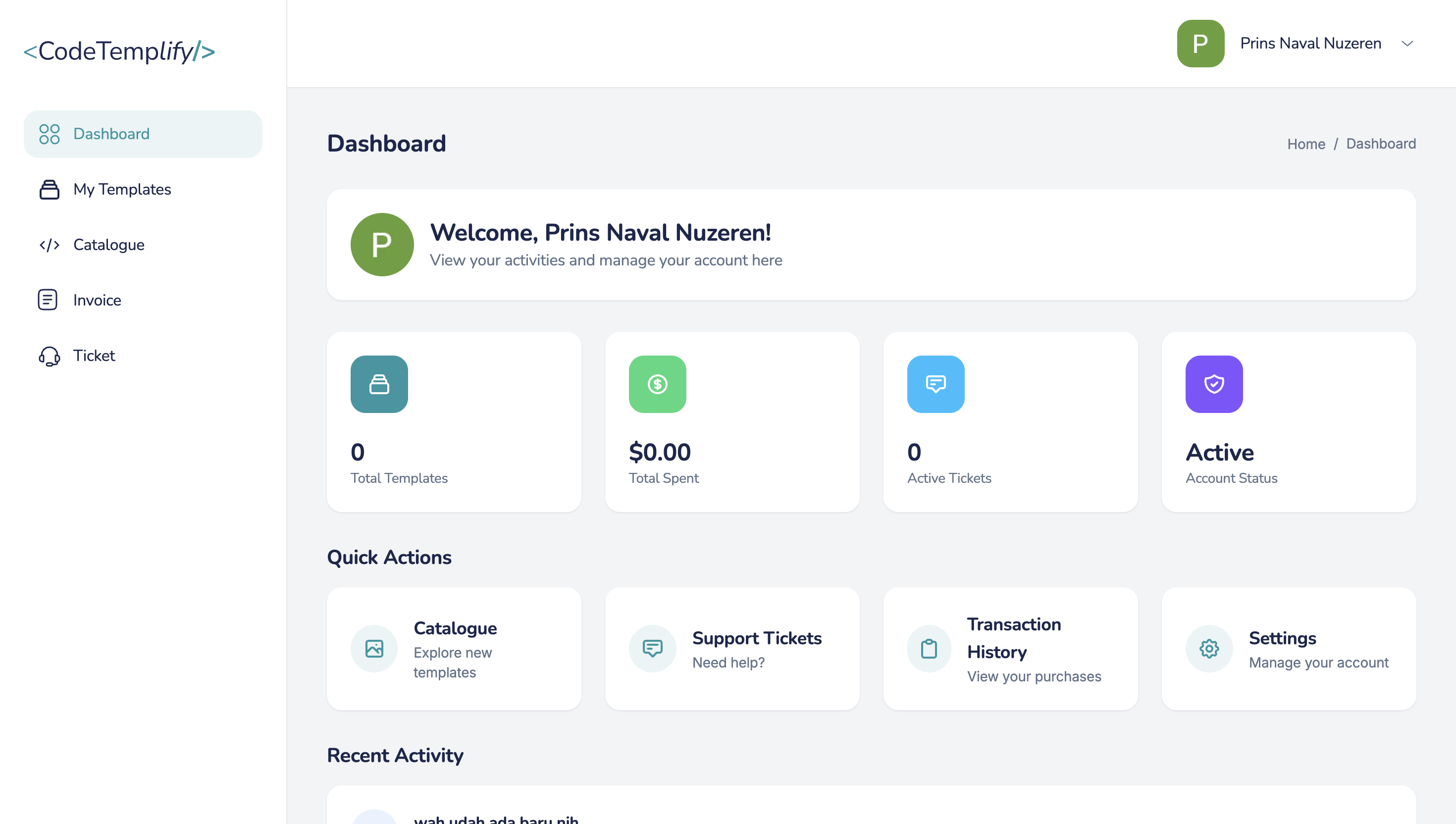Click the My Templates box icon

click(x=49, y=189)
